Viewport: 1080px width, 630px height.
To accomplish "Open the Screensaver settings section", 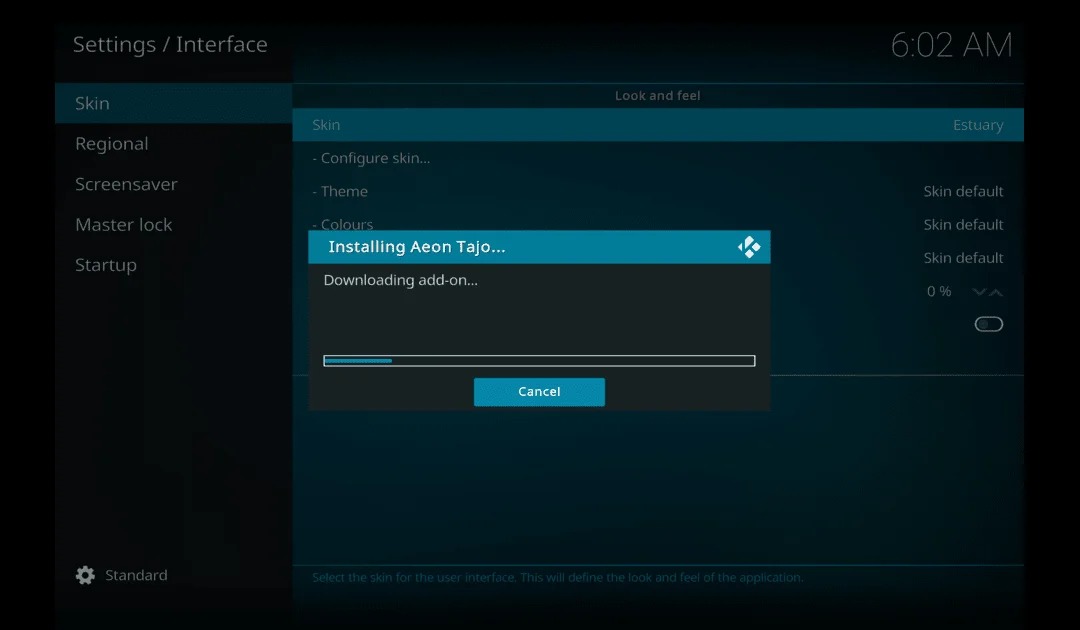I will (x=126, y=184).
